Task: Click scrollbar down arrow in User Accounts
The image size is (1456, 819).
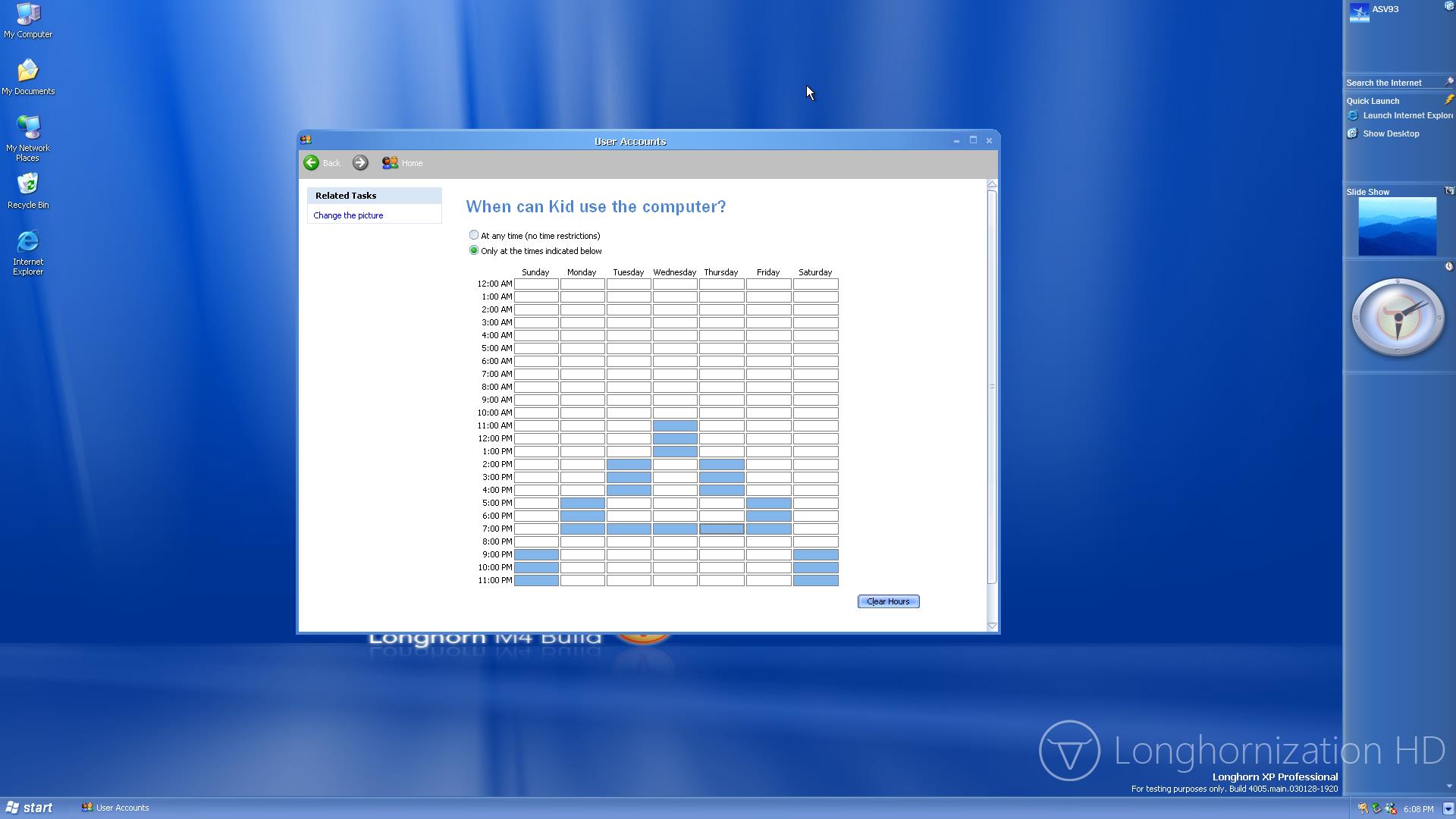Action: point(992,625)
